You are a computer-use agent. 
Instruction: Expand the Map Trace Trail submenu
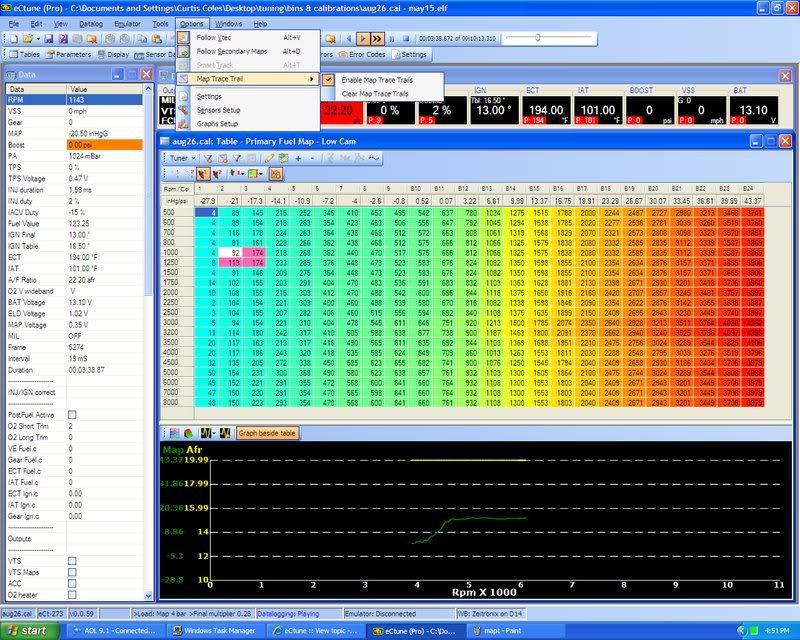click(248, 79)
